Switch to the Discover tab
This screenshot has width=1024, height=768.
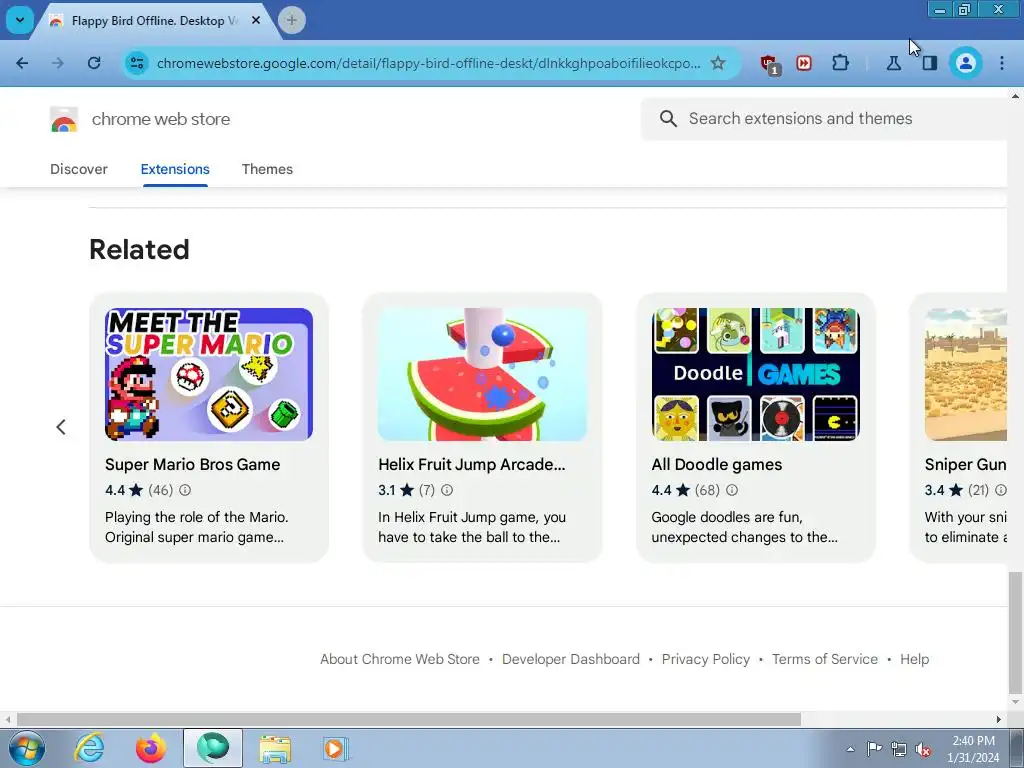tap(79, 169)
